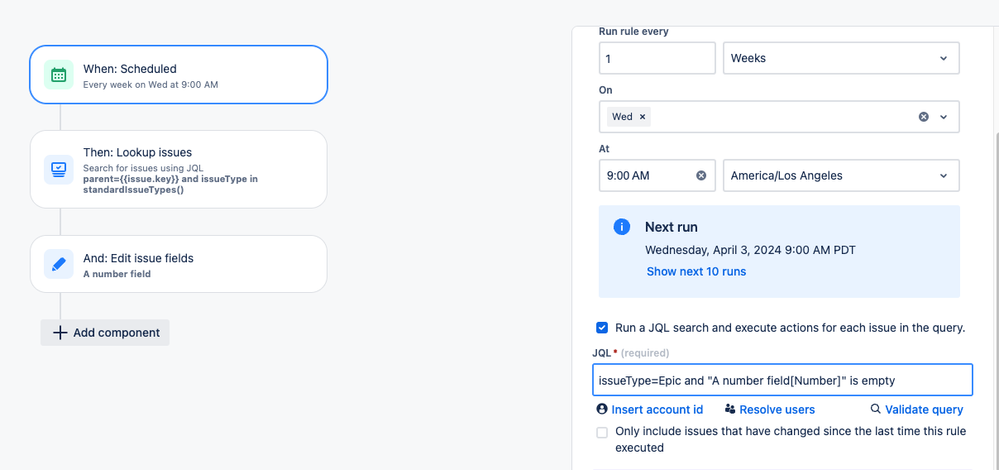Click the Lookup issues monitor icon
Screen dimensions: 999x470
[x=59, y=169]
